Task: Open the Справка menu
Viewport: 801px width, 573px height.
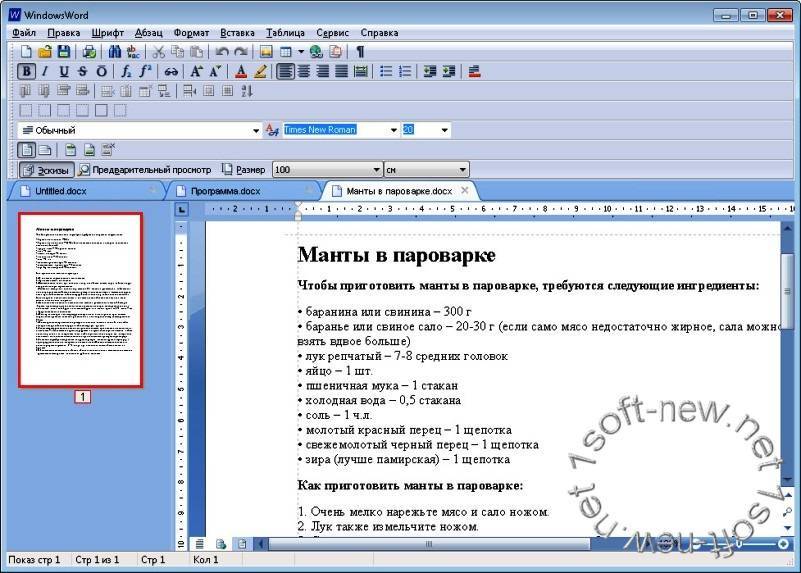Action: 380,33
